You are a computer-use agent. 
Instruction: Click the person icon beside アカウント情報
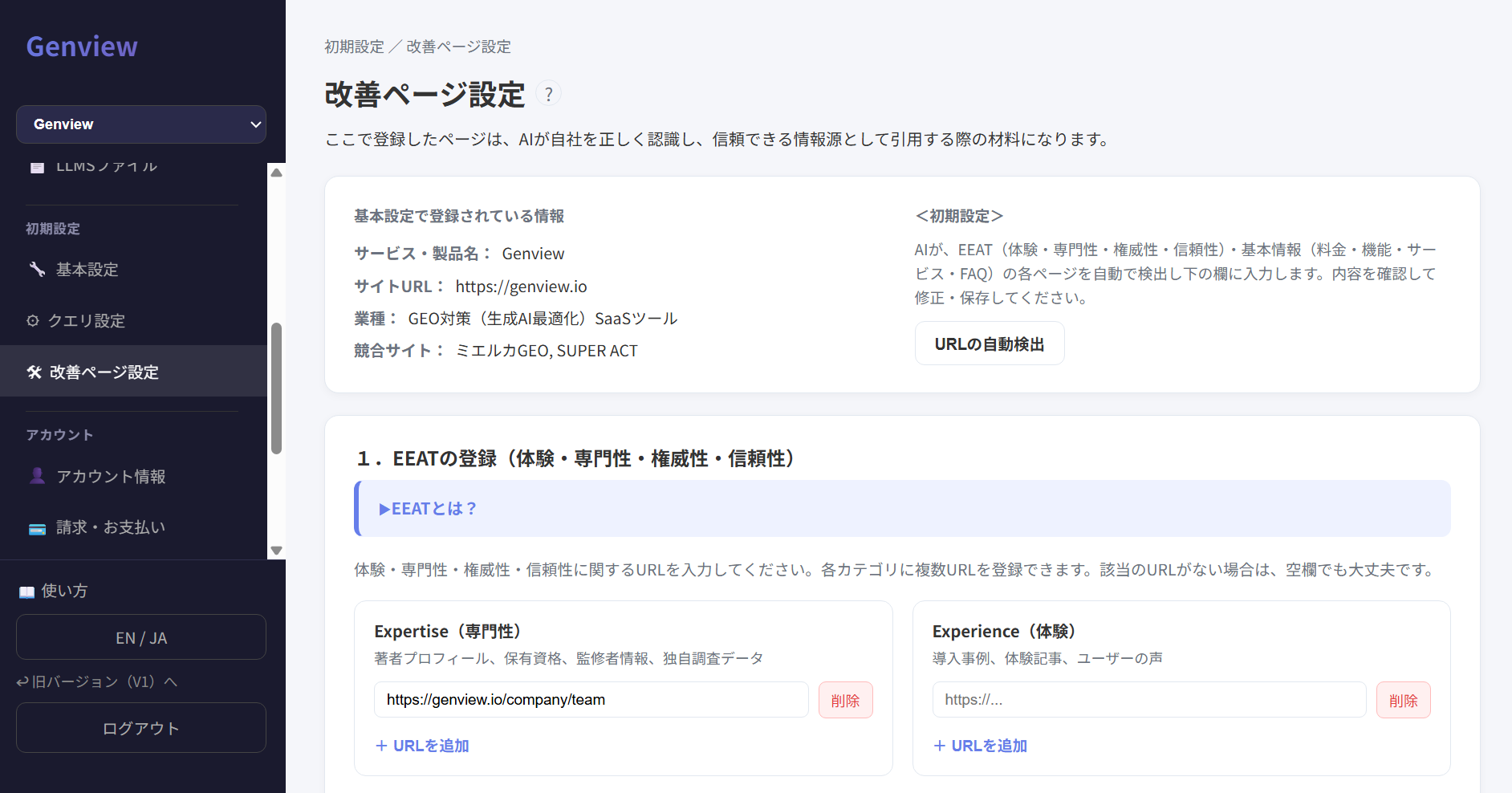(37, 476)
